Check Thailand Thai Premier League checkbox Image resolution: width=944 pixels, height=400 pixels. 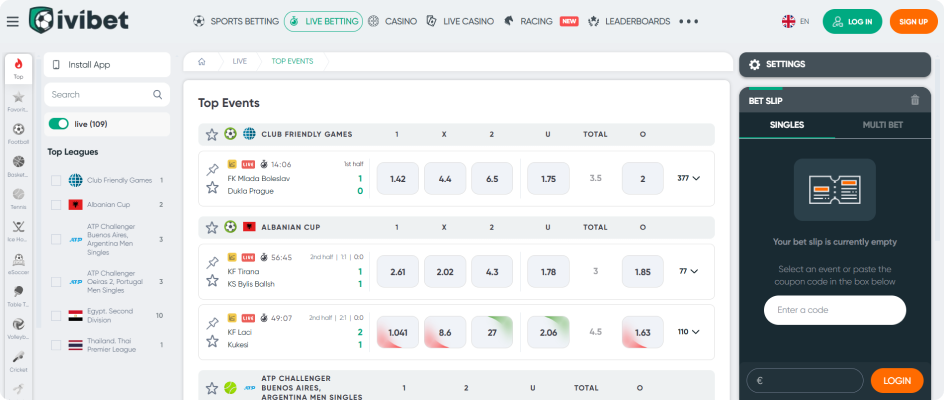pos(56,345)
